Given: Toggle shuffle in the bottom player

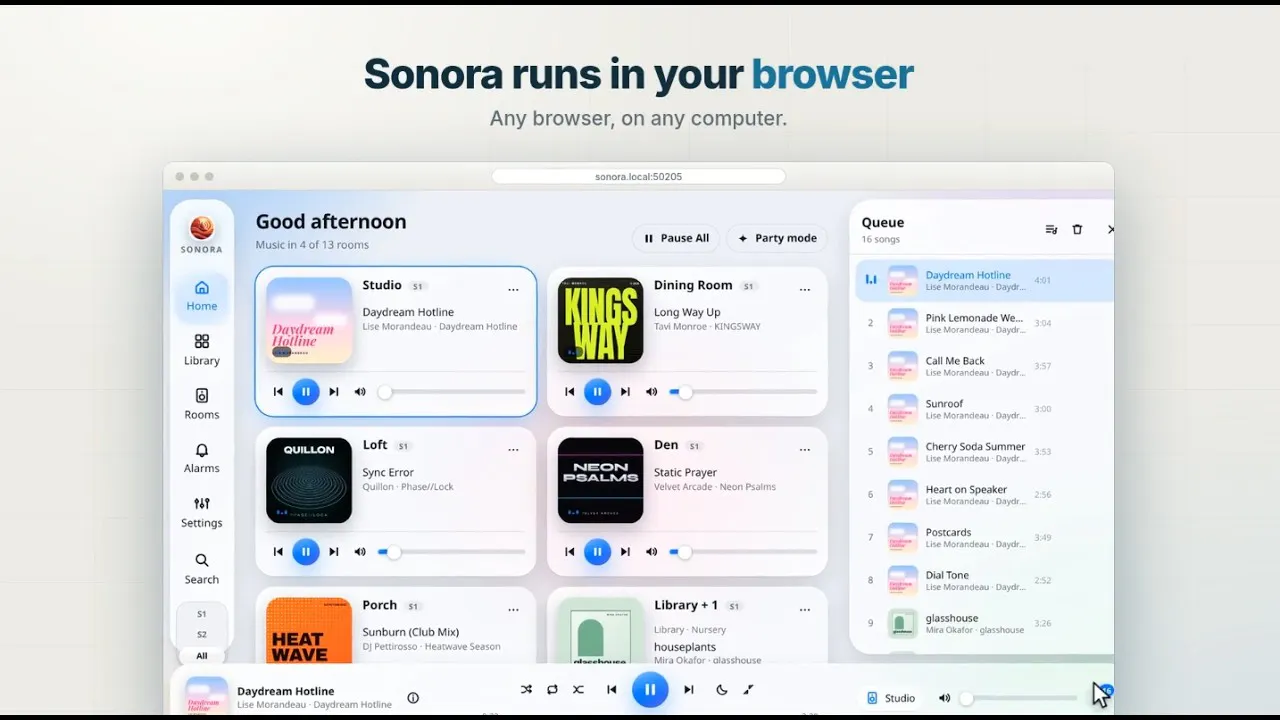Looking at the screenshot, I should (x=527, y=689).
